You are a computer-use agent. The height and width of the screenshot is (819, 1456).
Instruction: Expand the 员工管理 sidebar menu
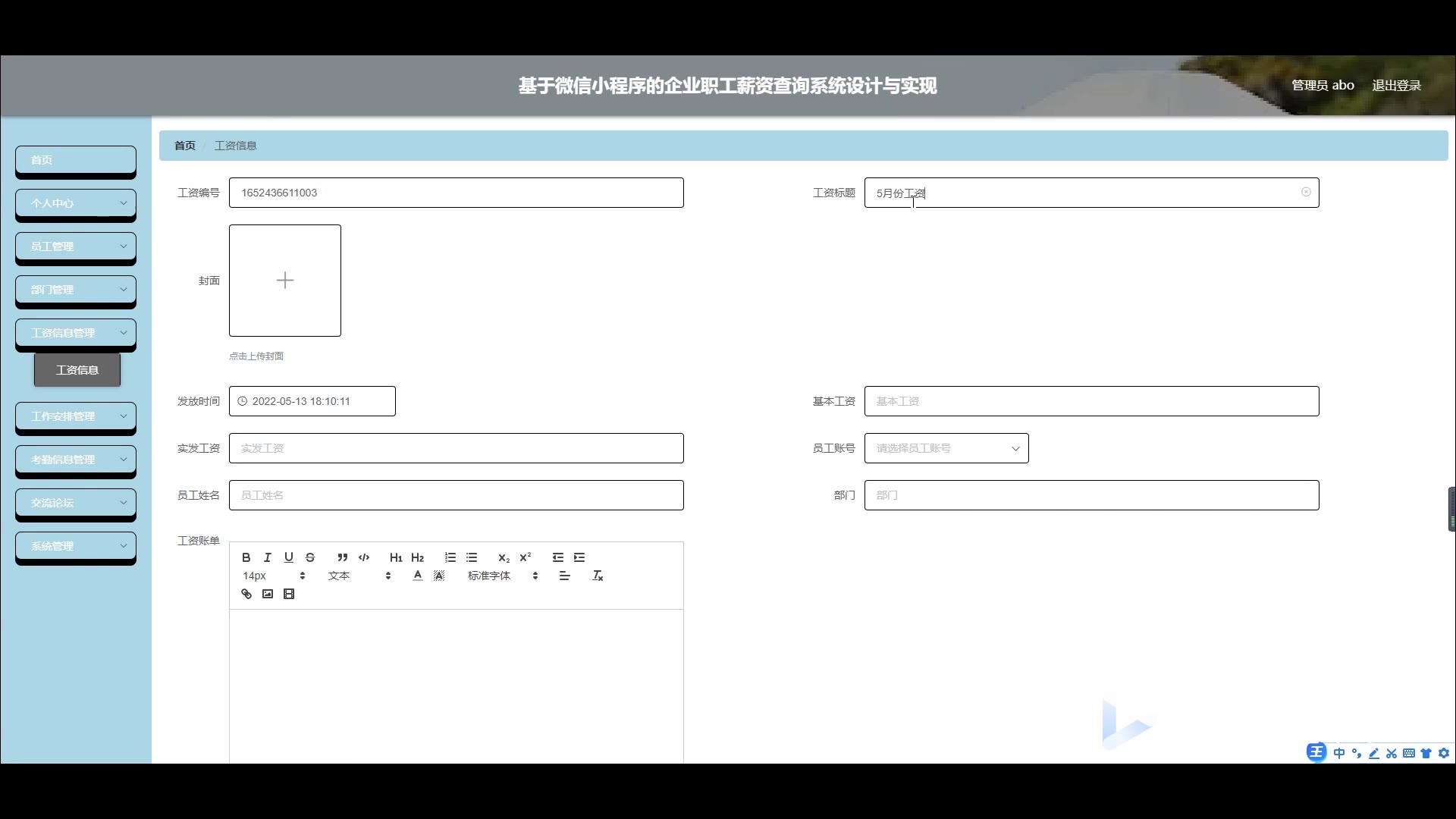(x=76, y=246)
